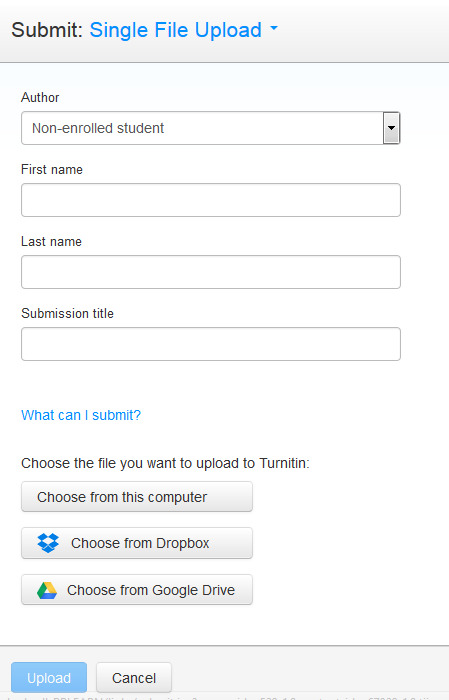
Task: Click the Choose the file instruction text
Action: tap(165, 463)
